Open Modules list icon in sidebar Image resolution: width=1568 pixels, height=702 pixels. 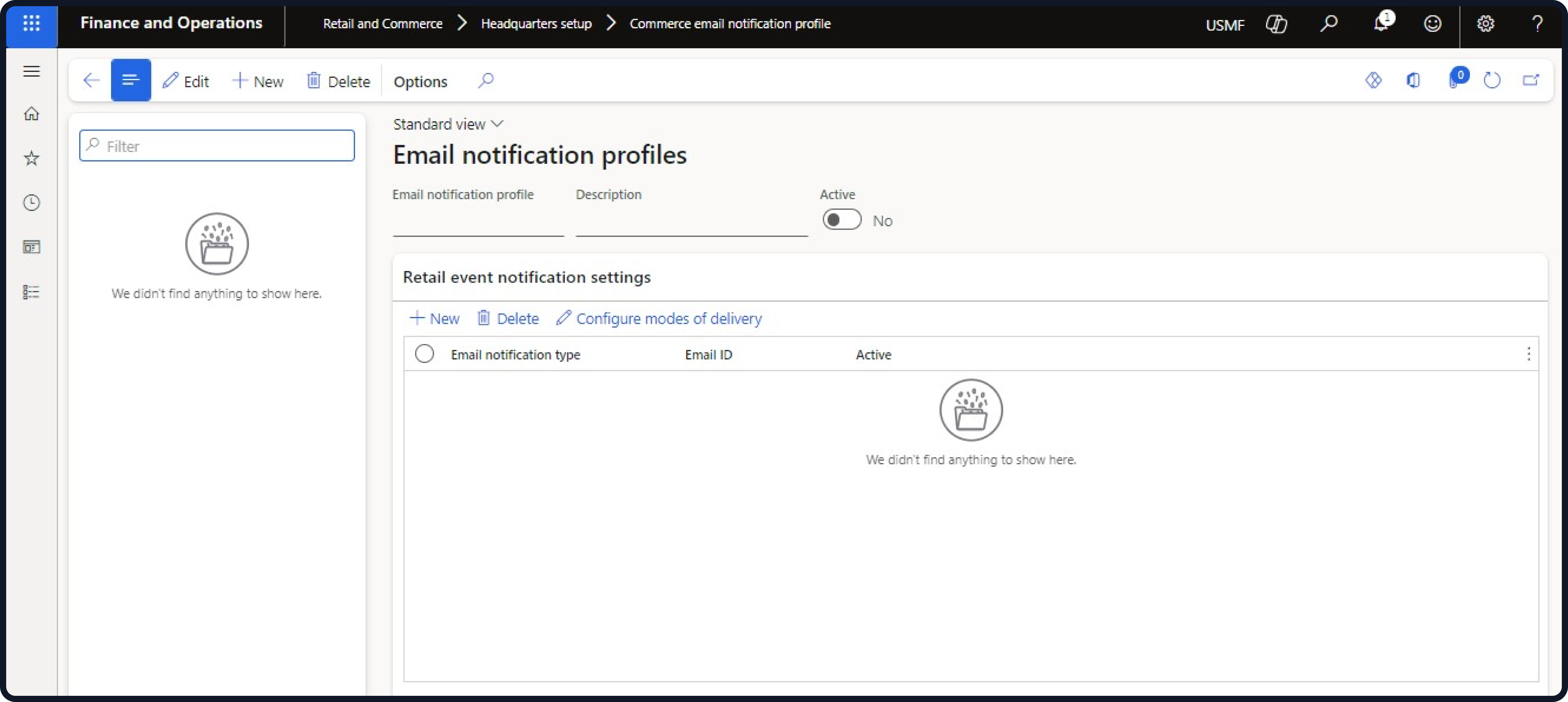[x=32, y=292]
